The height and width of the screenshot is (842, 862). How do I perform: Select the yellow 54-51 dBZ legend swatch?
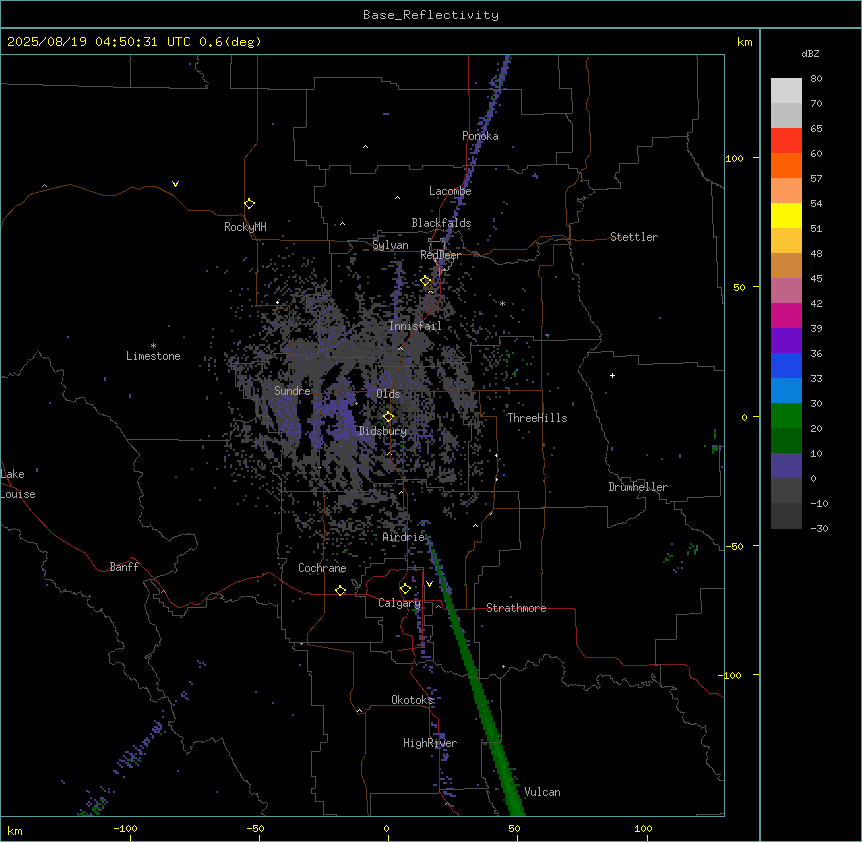[x=786, y=215]
